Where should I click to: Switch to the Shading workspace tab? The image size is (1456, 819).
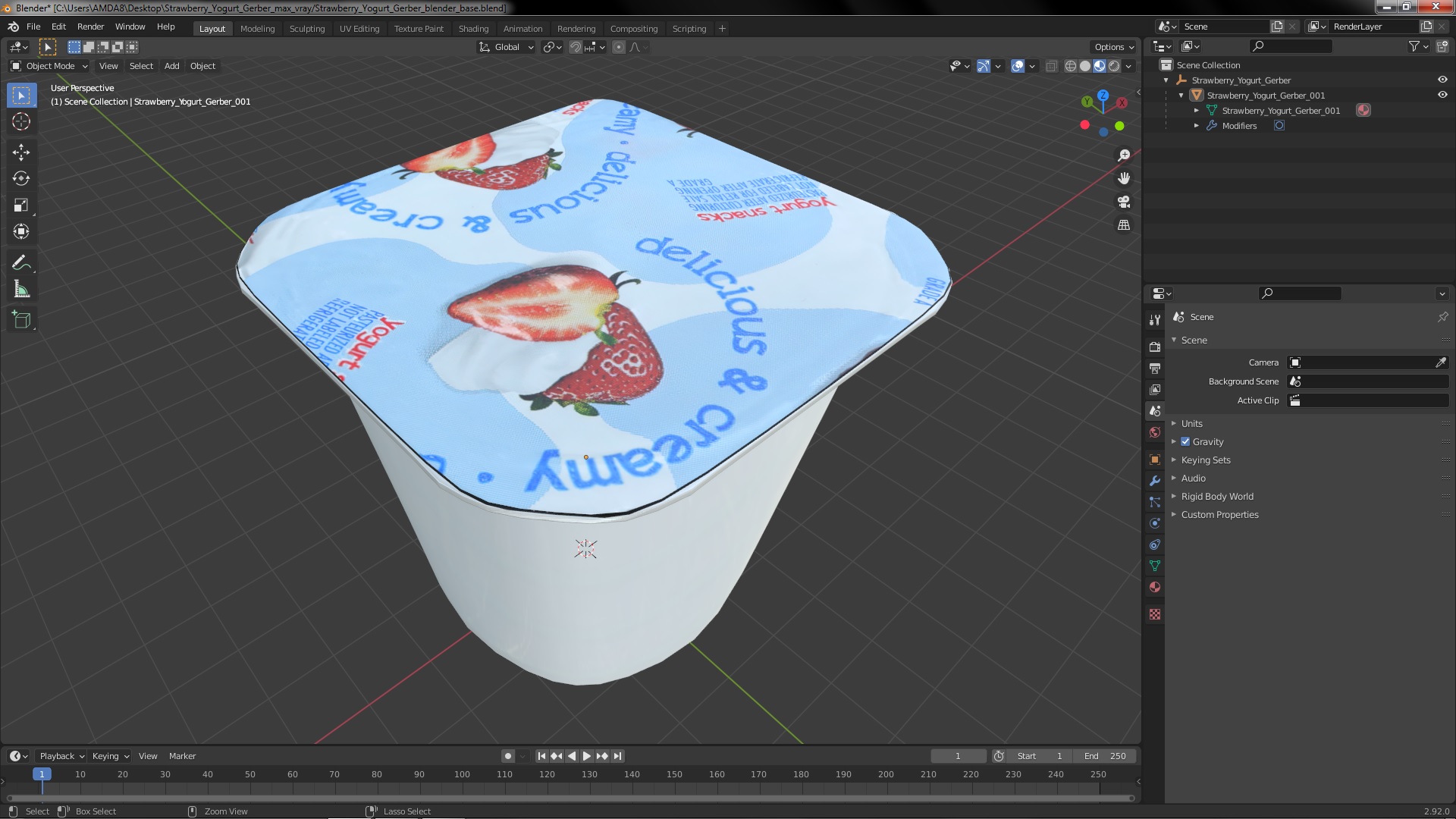[x=473, y=29]
